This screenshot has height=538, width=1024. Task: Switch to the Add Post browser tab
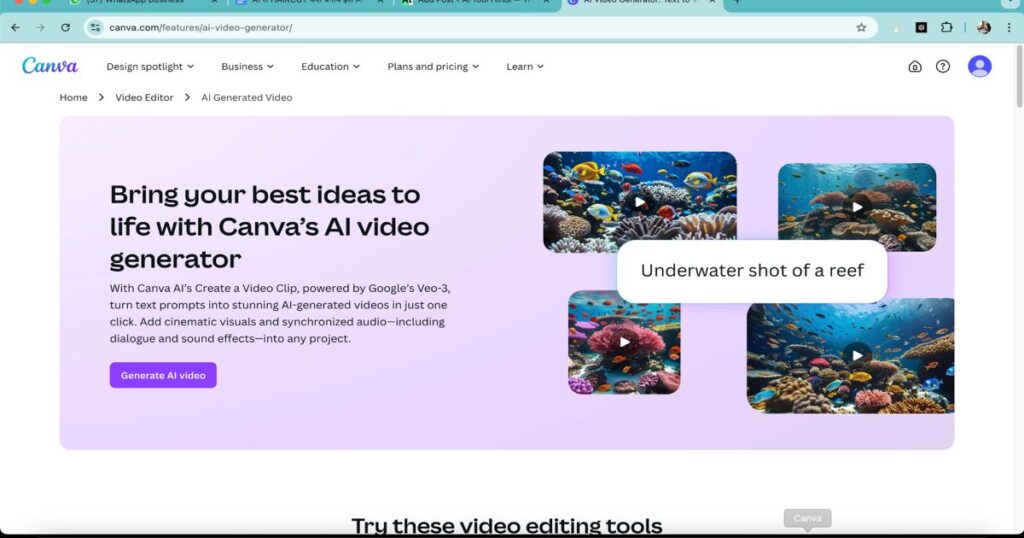477,3
